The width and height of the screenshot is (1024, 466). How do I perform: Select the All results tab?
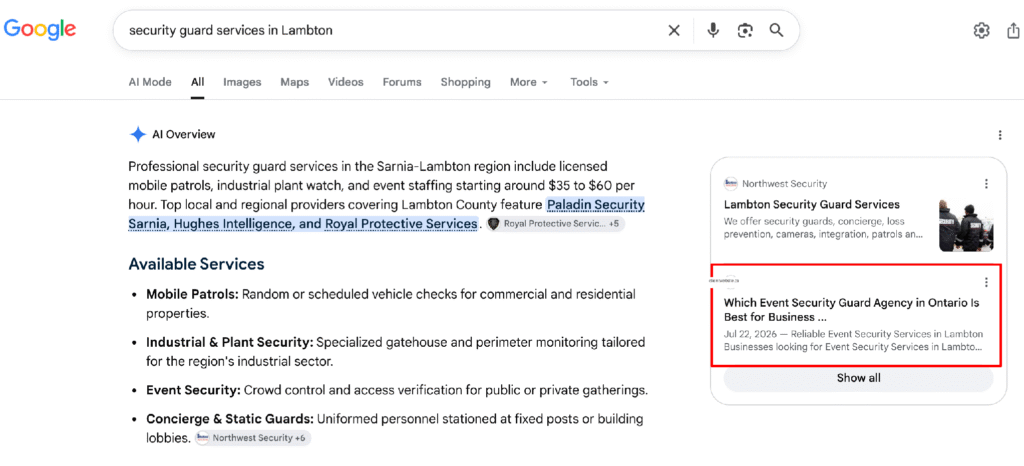point(198,82)
